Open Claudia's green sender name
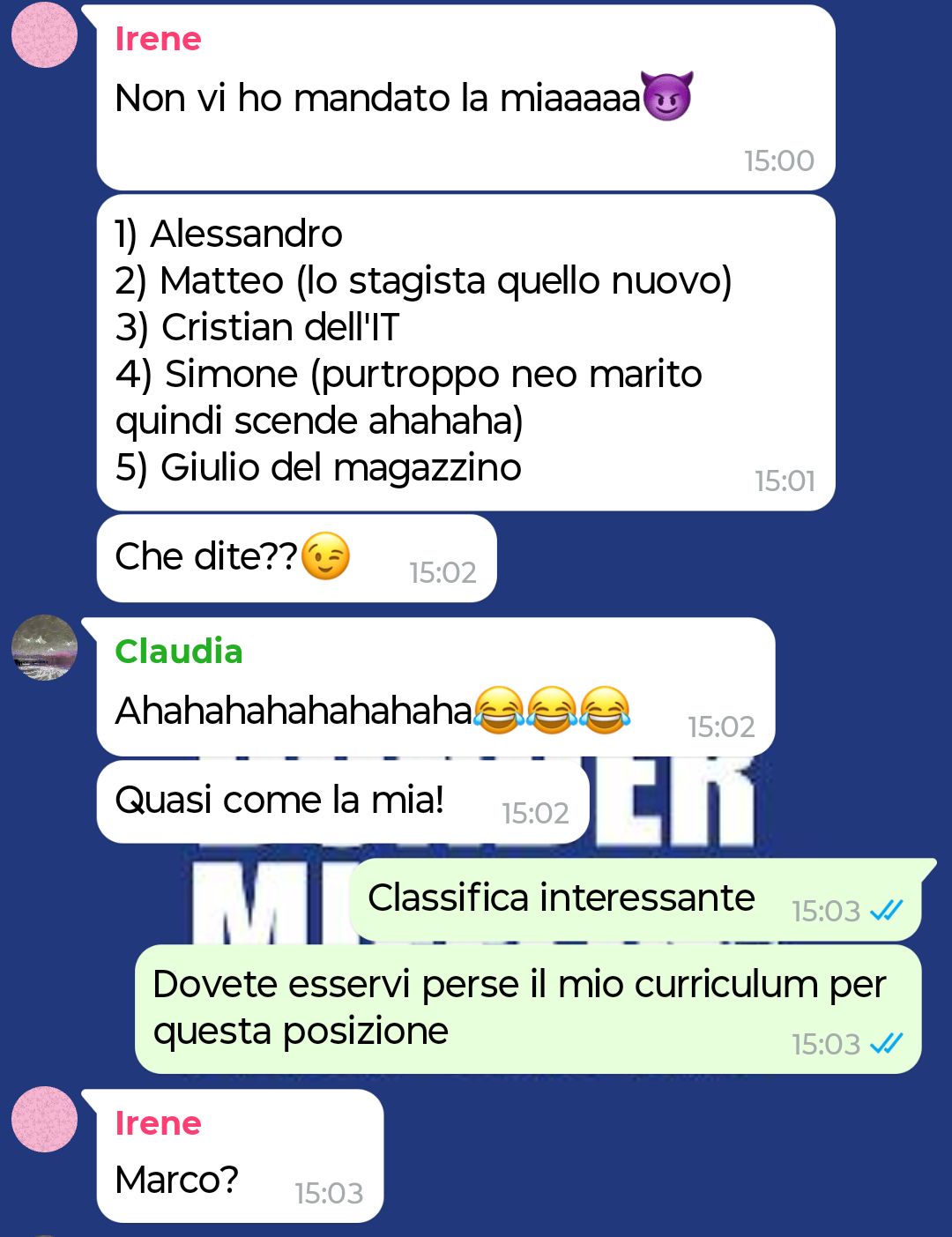The width and height of the screenshot is (952, 1237). [x=178, y=652]
